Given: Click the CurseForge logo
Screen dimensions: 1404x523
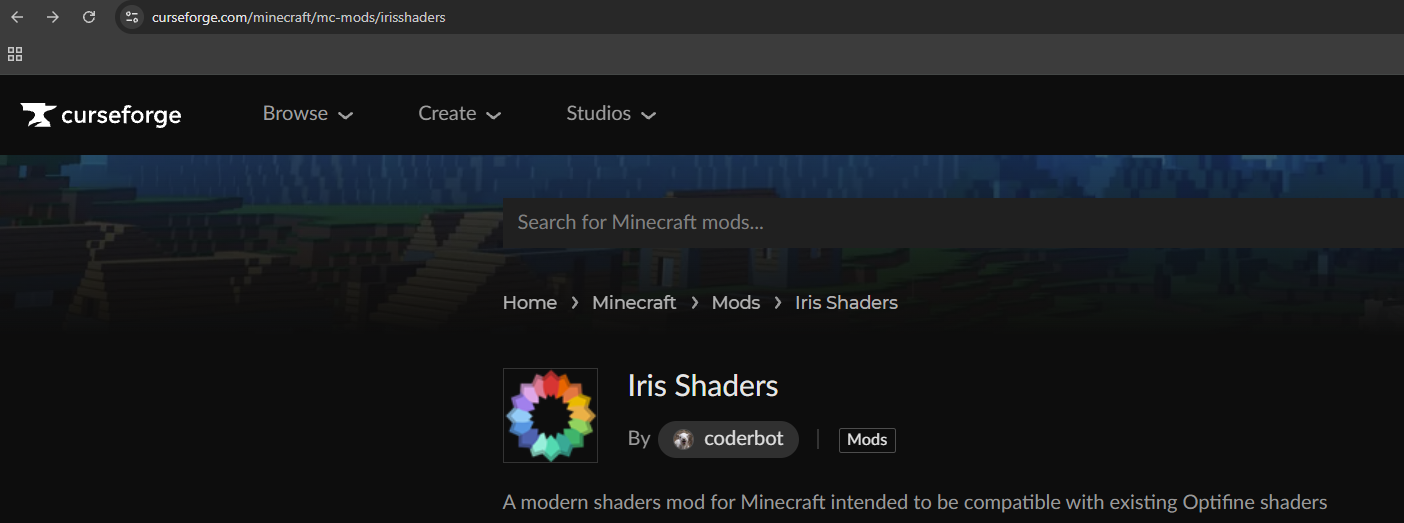Looking at the screenshot, I should pos(101,115).
